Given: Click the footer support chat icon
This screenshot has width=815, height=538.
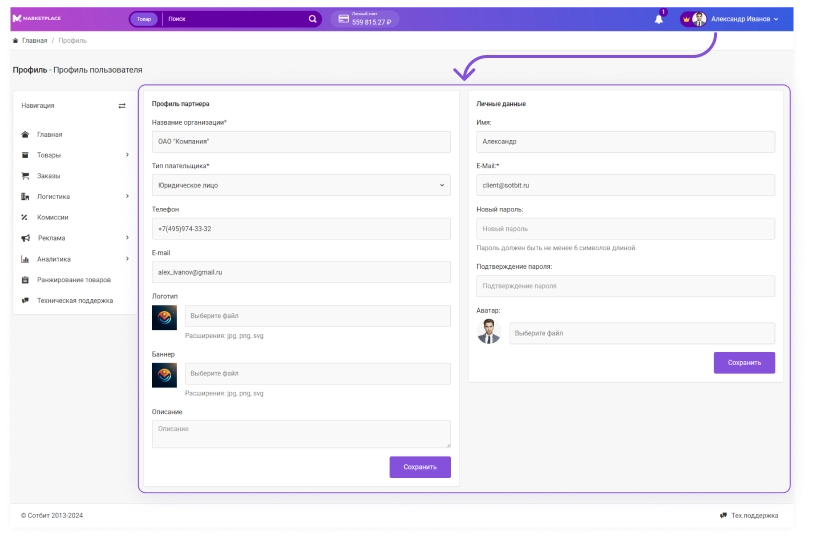Looking at the screenshot, I should [723, 515].
